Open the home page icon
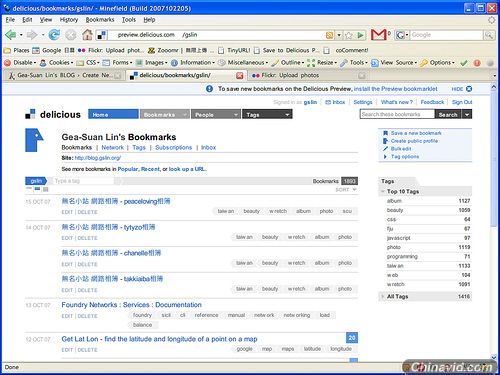 click(87, 34)
